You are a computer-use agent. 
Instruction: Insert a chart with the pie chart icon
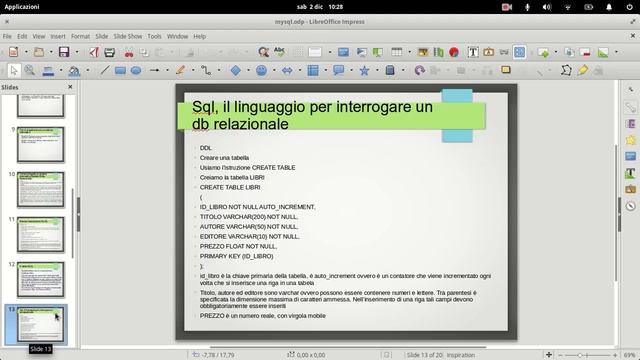454,52
